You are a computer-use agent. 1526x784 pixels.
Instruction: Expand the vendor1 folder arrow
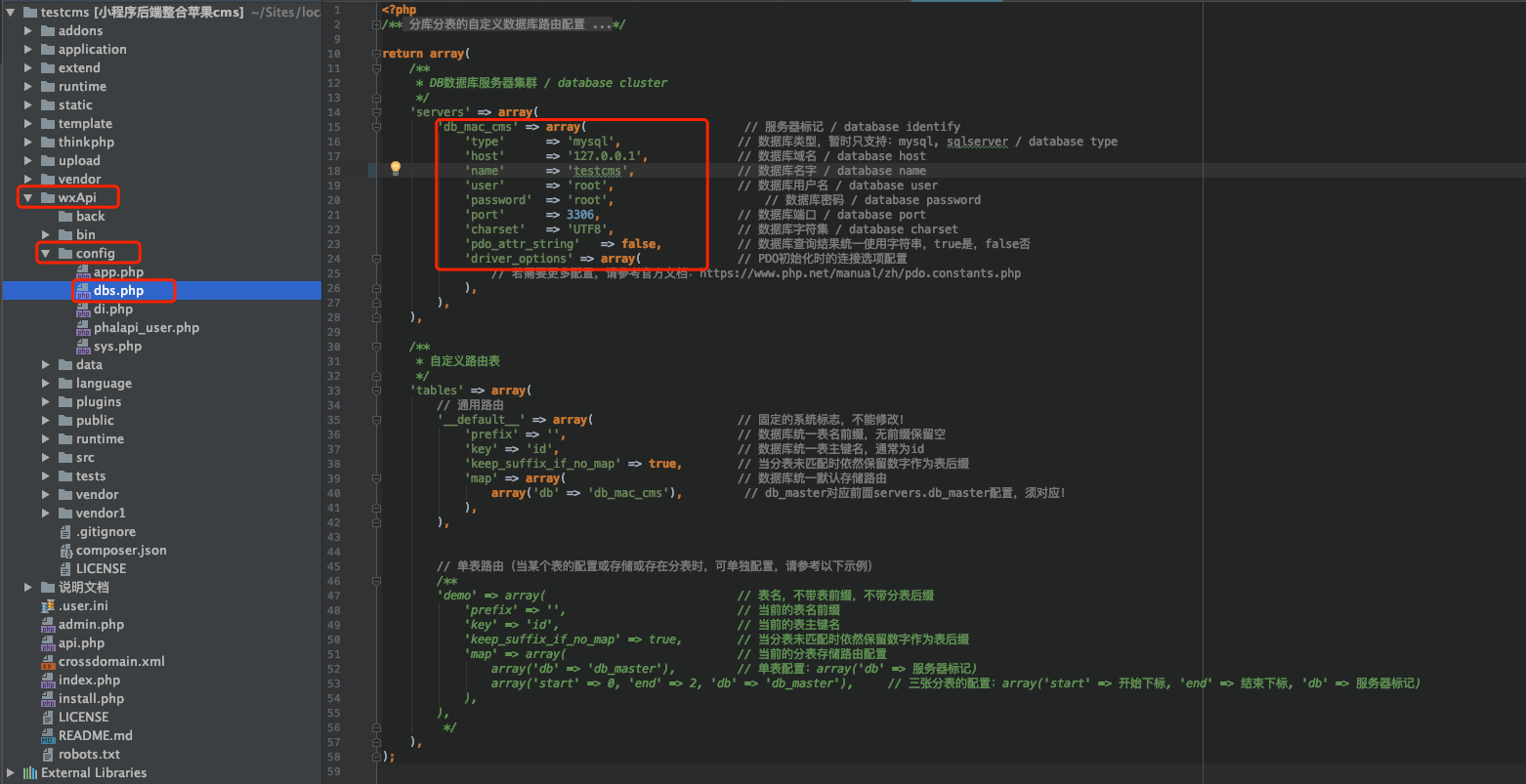pos(46,514)
